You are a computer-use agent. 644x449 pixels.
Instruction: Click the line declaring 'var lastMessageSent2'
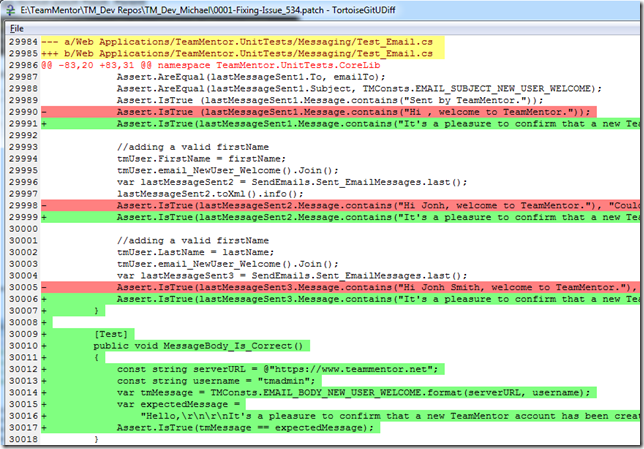pyautogui.click(x=292, y=182)
